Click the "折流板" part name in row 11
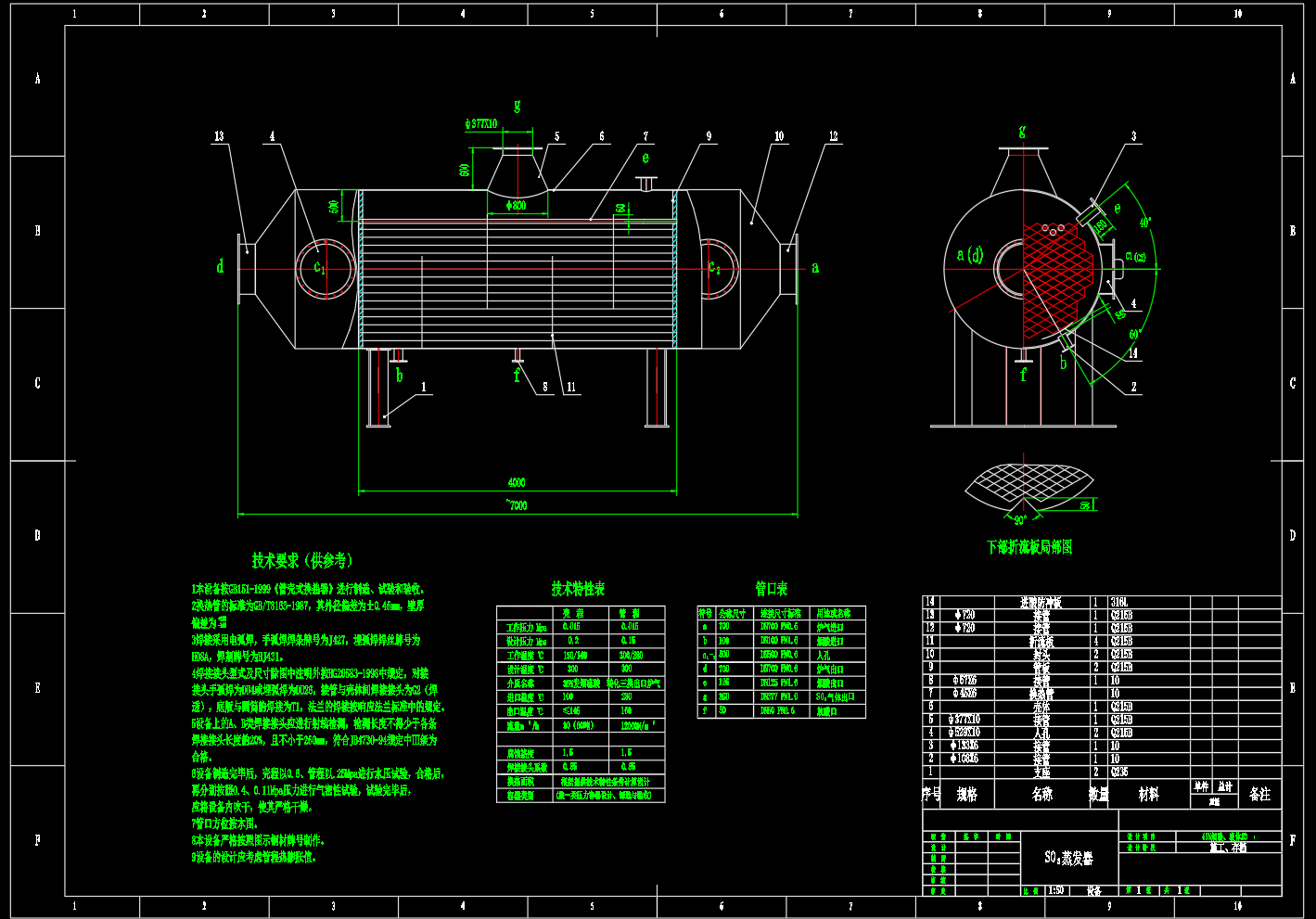Screen dimensions: 1316x919 tap(1041, 641)
